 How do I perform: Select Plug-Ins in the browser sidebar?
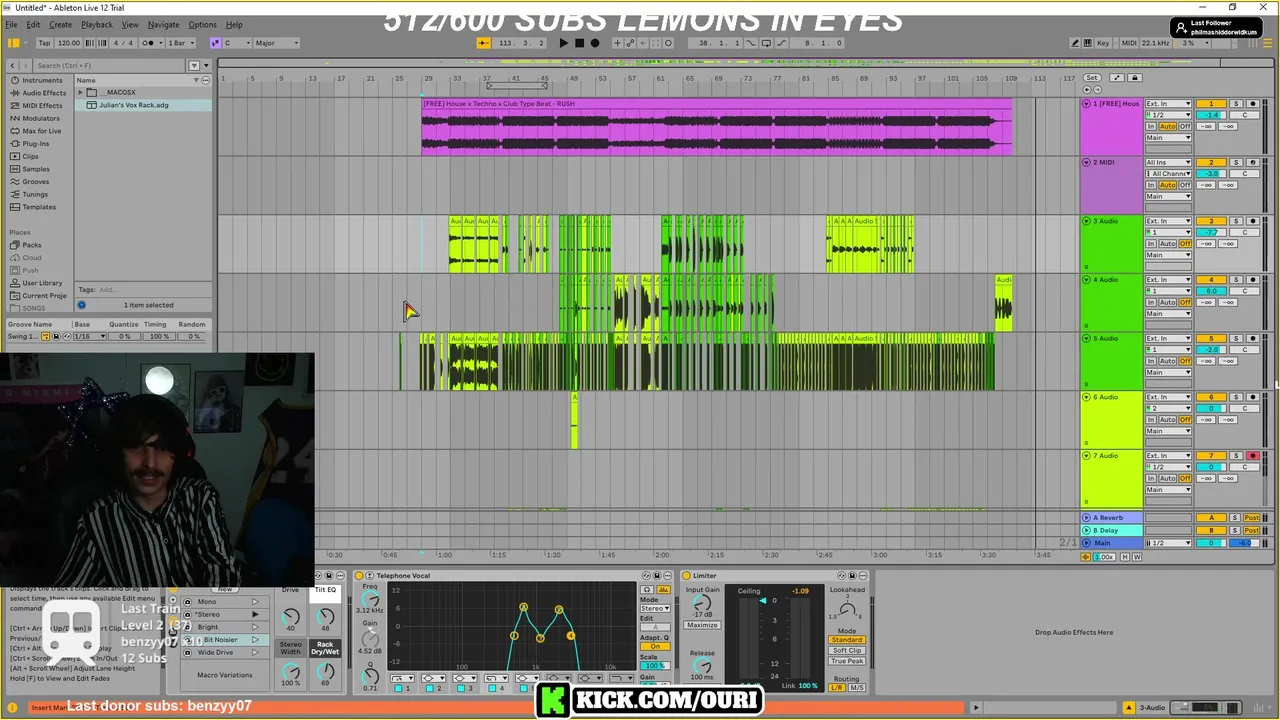click(35, 144)
